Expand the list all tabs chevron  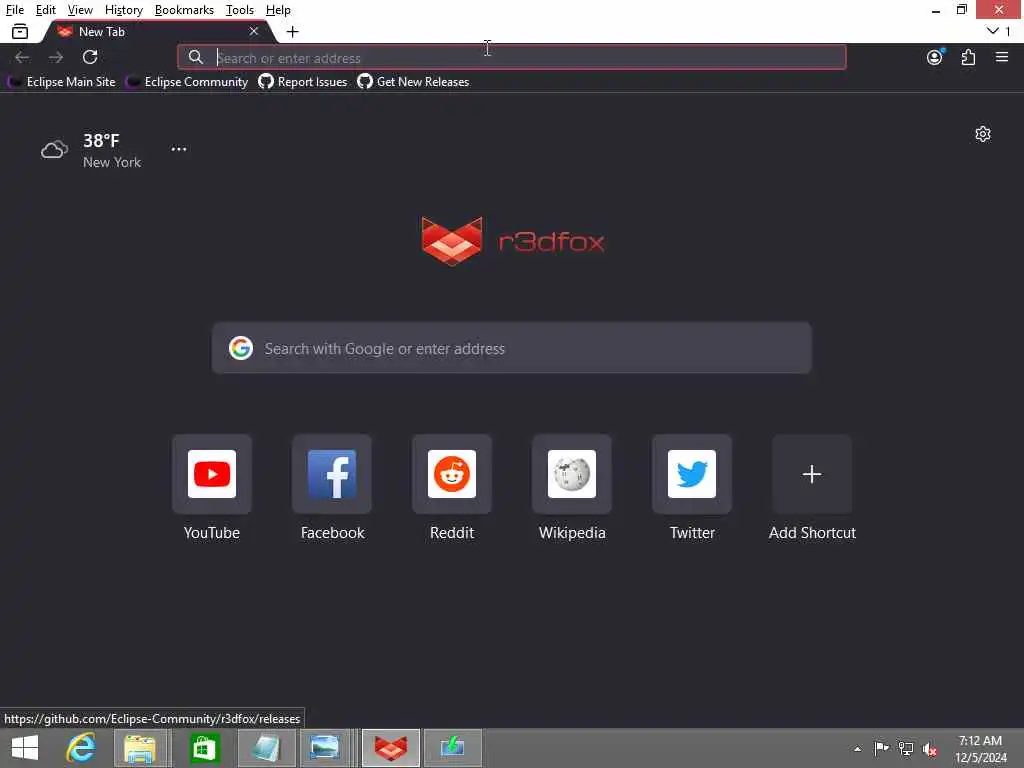[x=993, y=31]
